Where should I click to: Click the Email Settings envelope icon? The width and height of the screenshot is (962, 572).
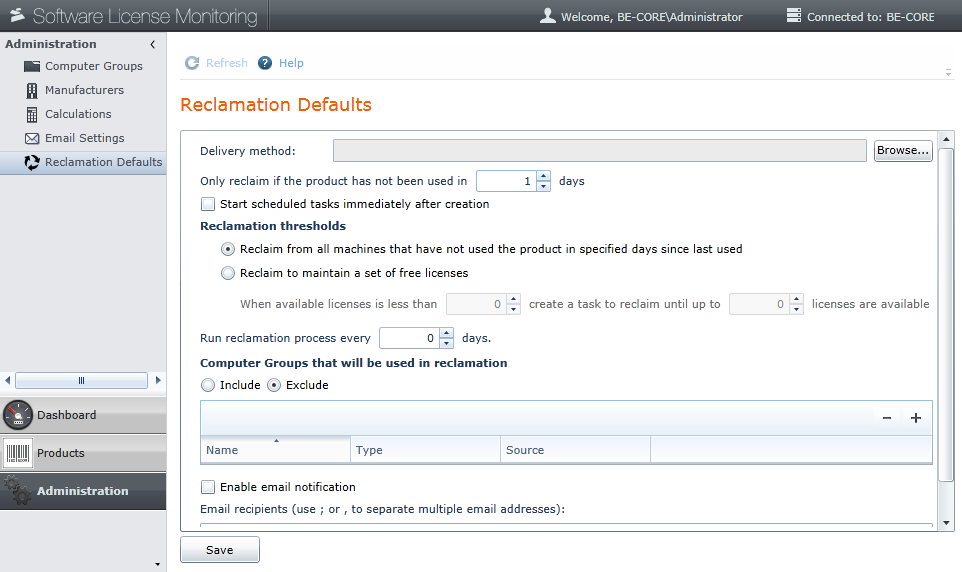pos(32,138)
